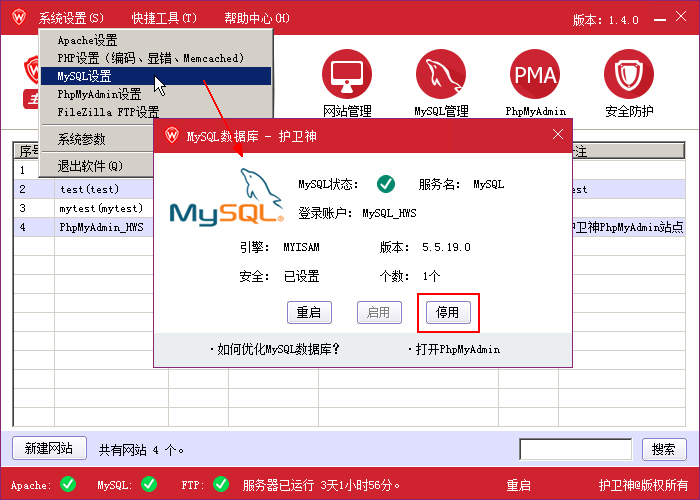Click the MySQL dolphin logo in dialog

pos(226,196)
